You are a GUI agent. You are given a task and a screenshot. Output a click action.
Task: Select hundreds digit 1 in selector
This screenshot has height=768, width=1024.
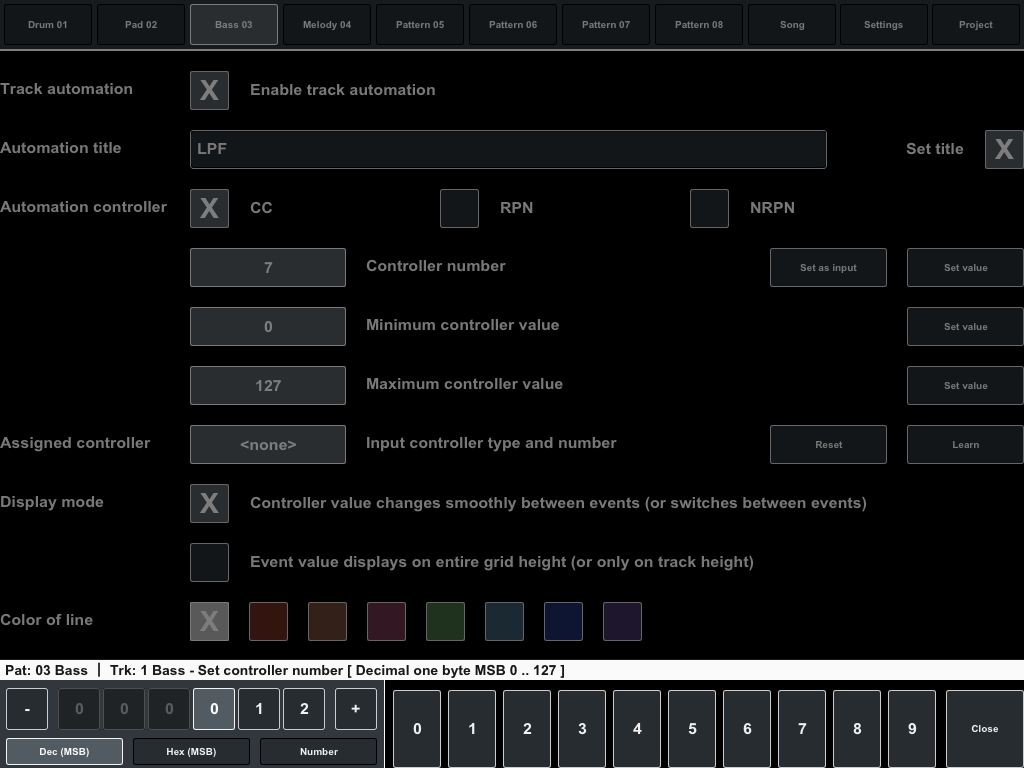(x=259, y=709)
